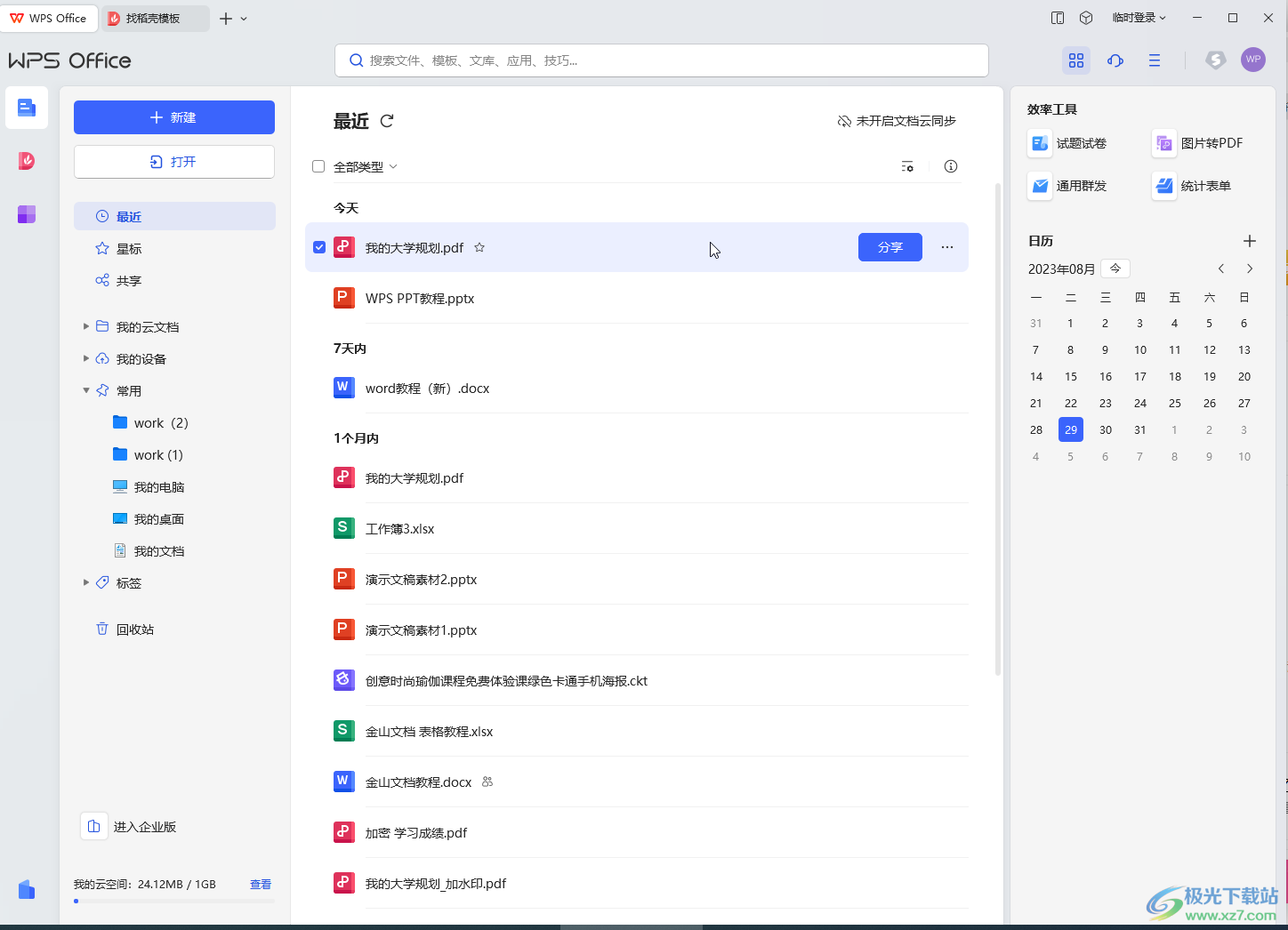This screenshot has height=930, width=1288.
Task: Click the 打开 button
Action: [x=174, y=162]
